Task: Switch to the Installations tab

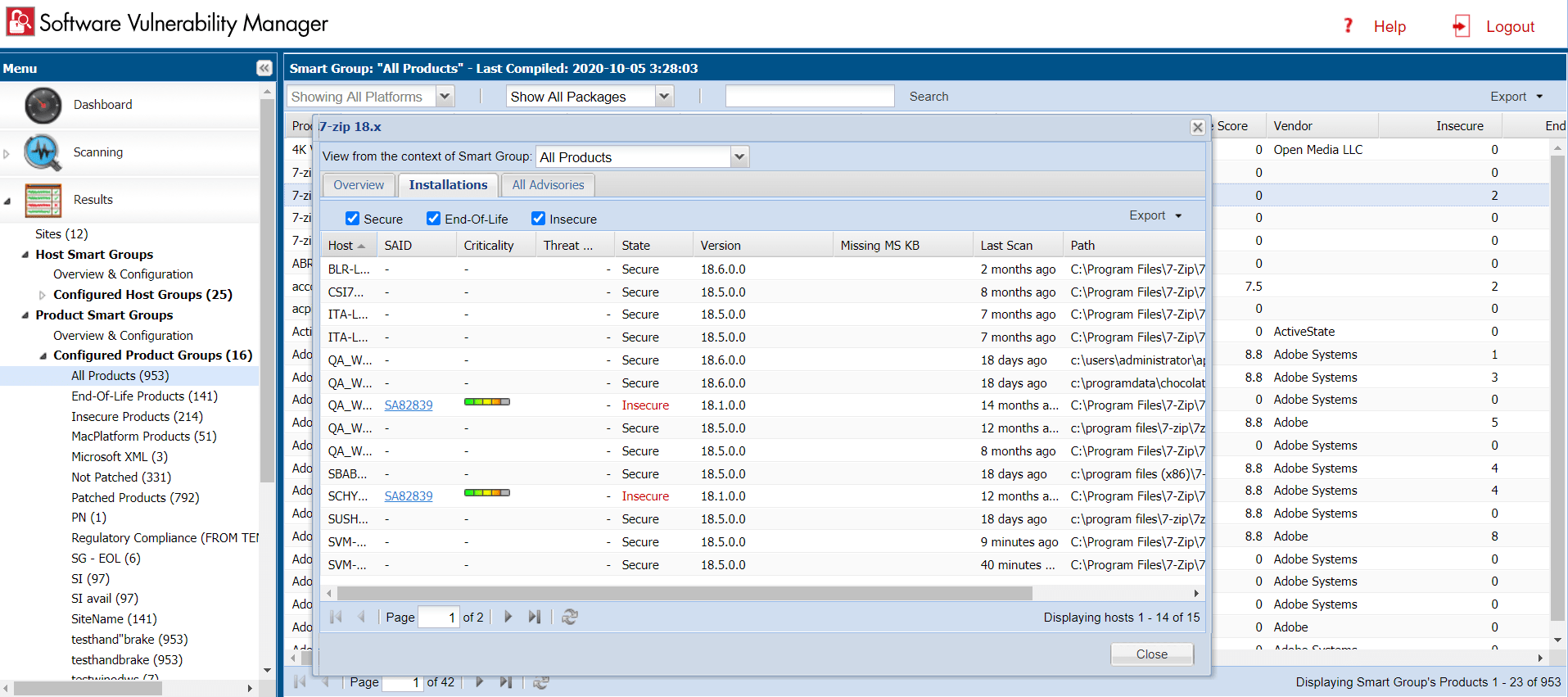Action: 448,185
